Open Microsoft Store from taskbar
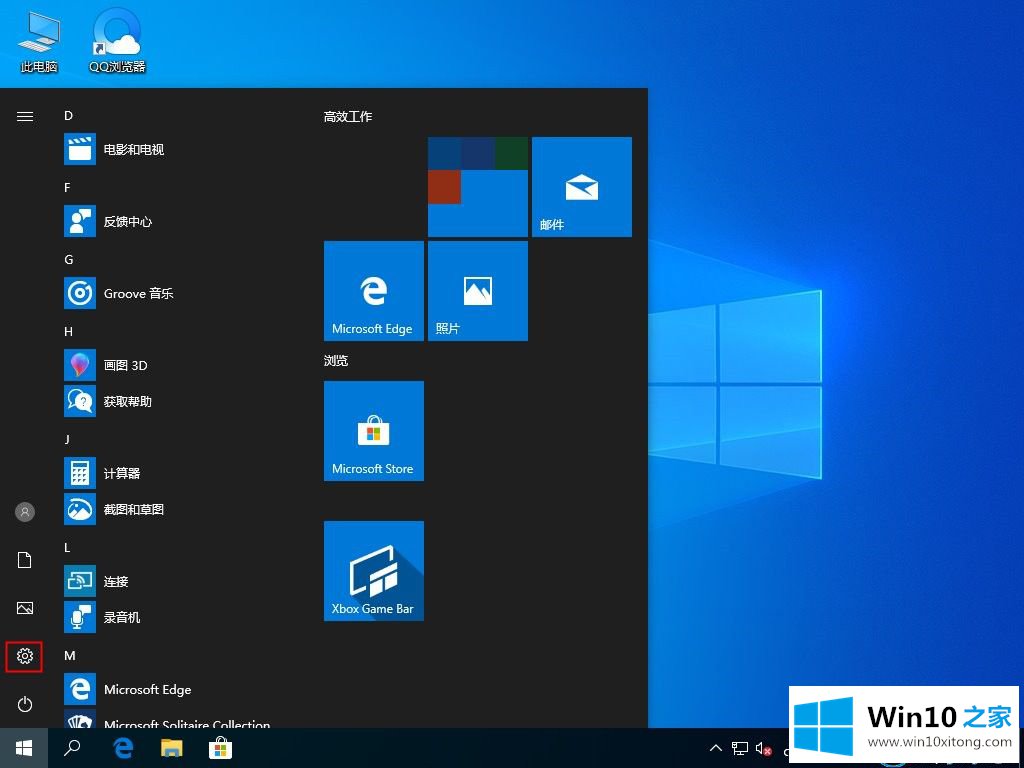 pyautogui.click(x=220, y=748)
